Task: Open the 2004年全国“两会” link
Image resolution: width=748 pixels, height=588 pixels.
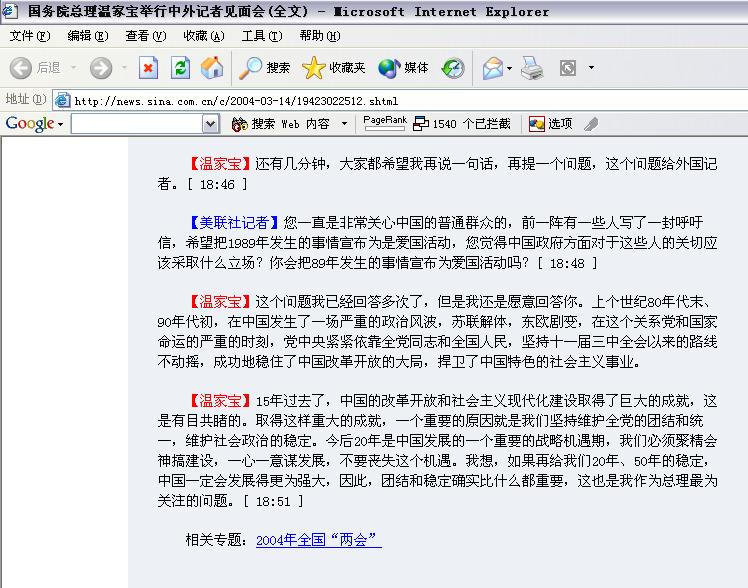Action: [319, 540]
